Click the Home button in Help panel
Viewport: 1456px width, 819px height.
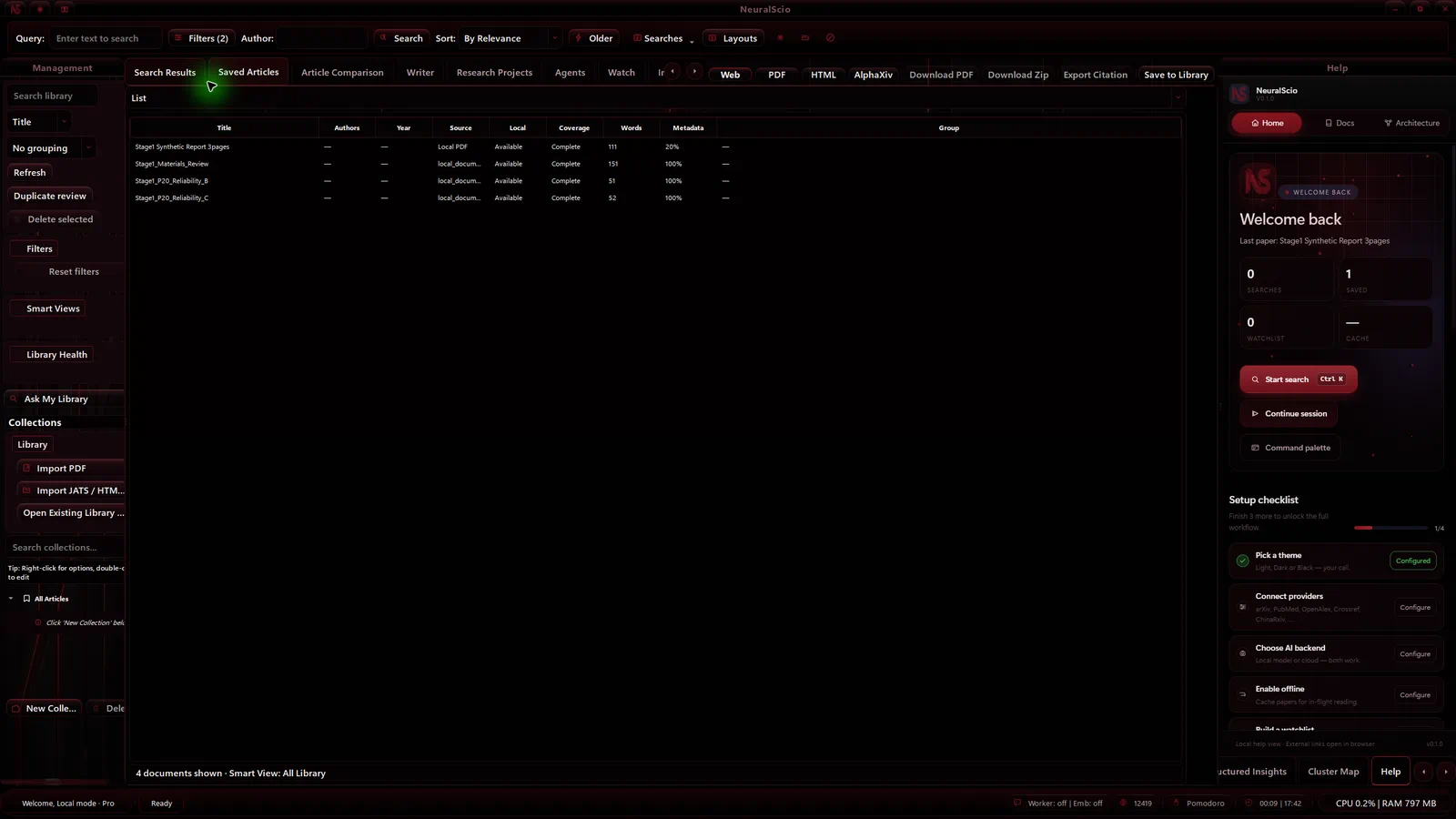click(x=1267, y=123)
